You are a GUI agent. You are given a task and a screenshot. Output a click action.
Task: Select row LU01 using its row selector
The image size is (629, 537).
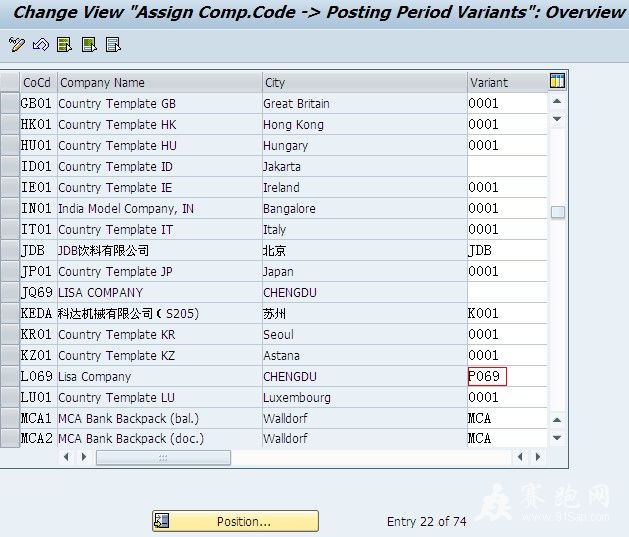click(10, 397)
